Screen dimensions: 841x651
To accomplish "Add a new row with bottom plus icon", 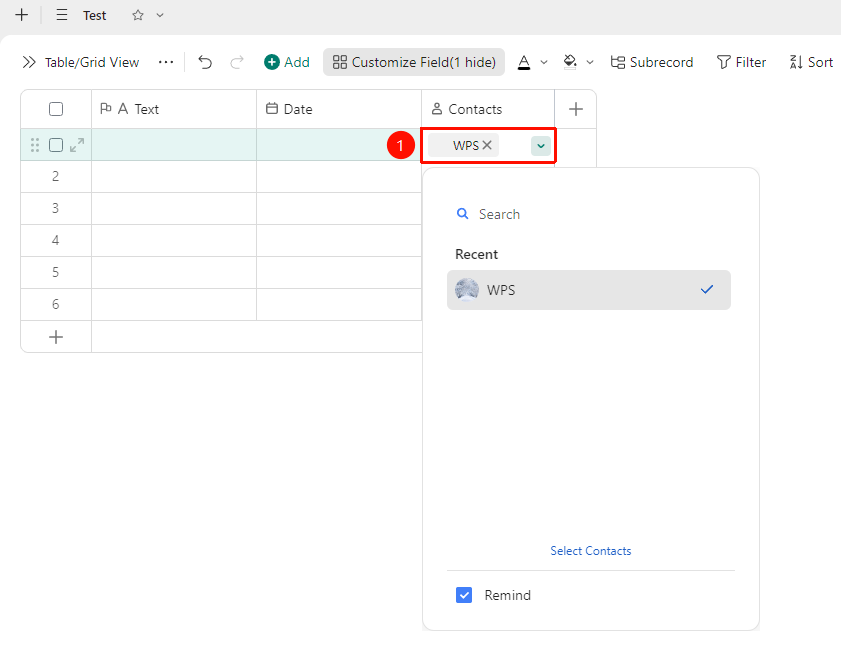I will 56,337.
